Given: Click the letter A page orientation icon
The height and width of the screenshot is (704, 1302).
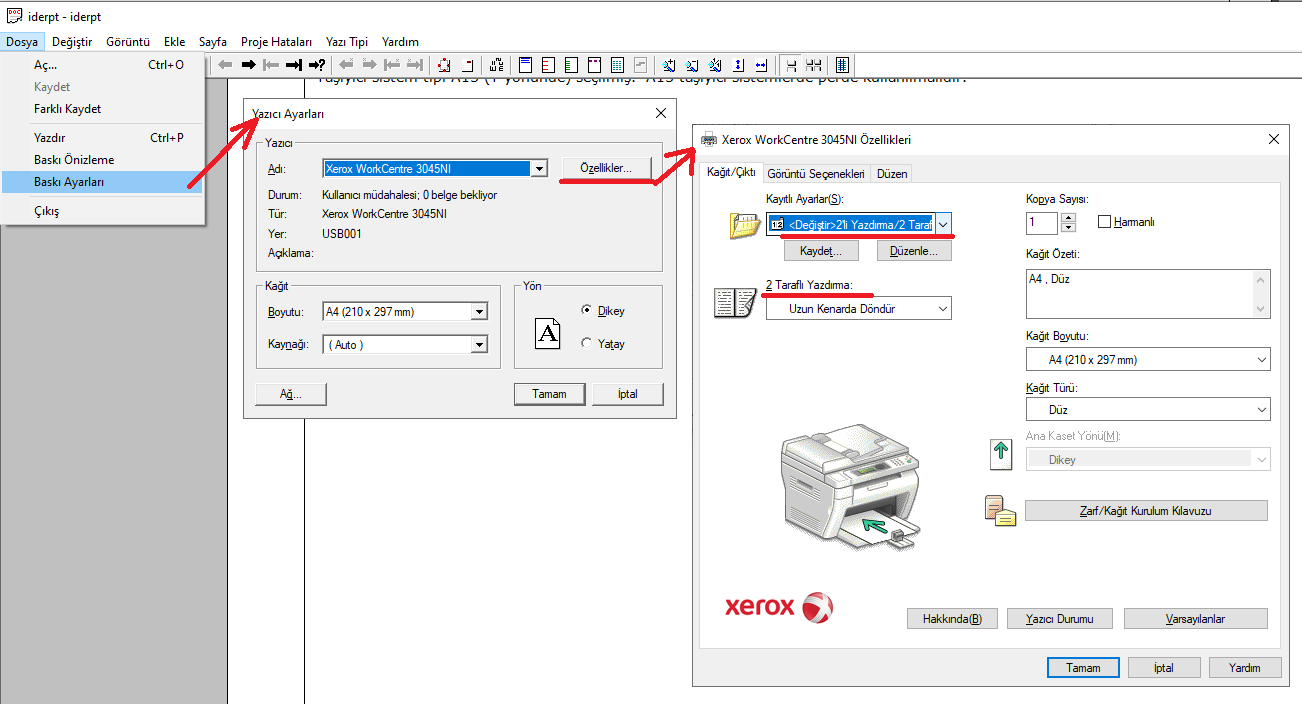Looking at the screenshot, I should pos(547,332).
